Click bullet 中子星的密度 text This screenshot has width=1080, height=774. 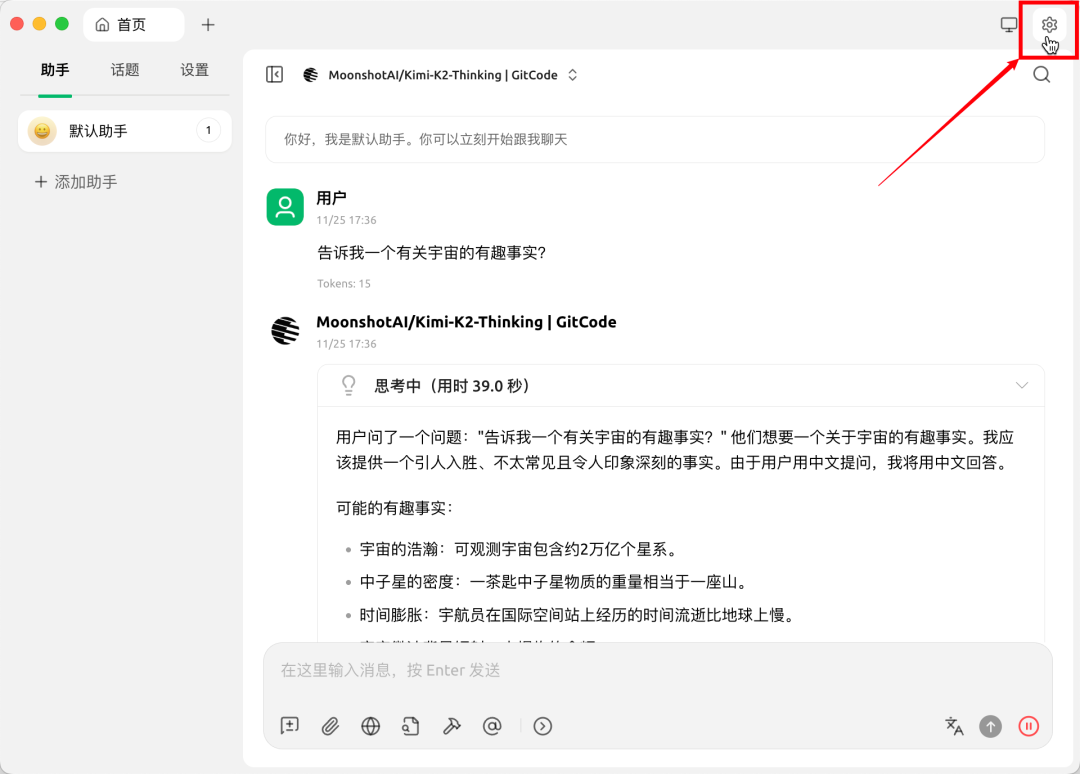(554, 583)
